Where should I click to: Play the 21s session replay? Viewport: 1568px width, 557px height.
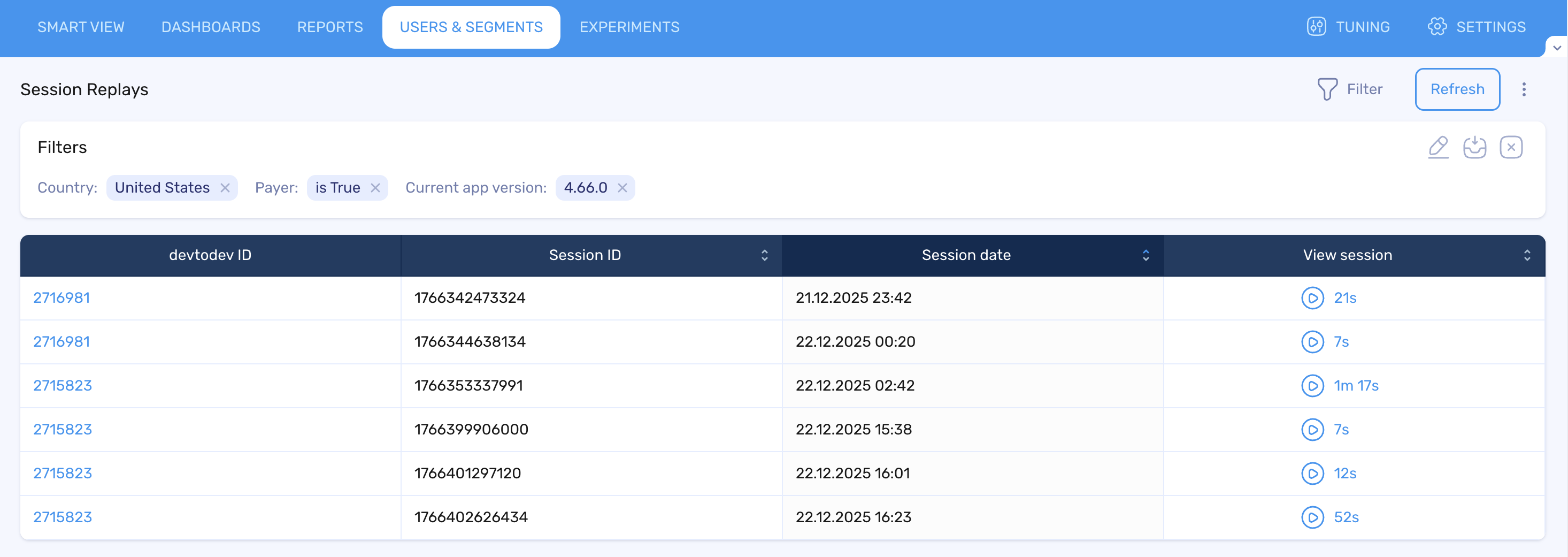pos(1312,298)
